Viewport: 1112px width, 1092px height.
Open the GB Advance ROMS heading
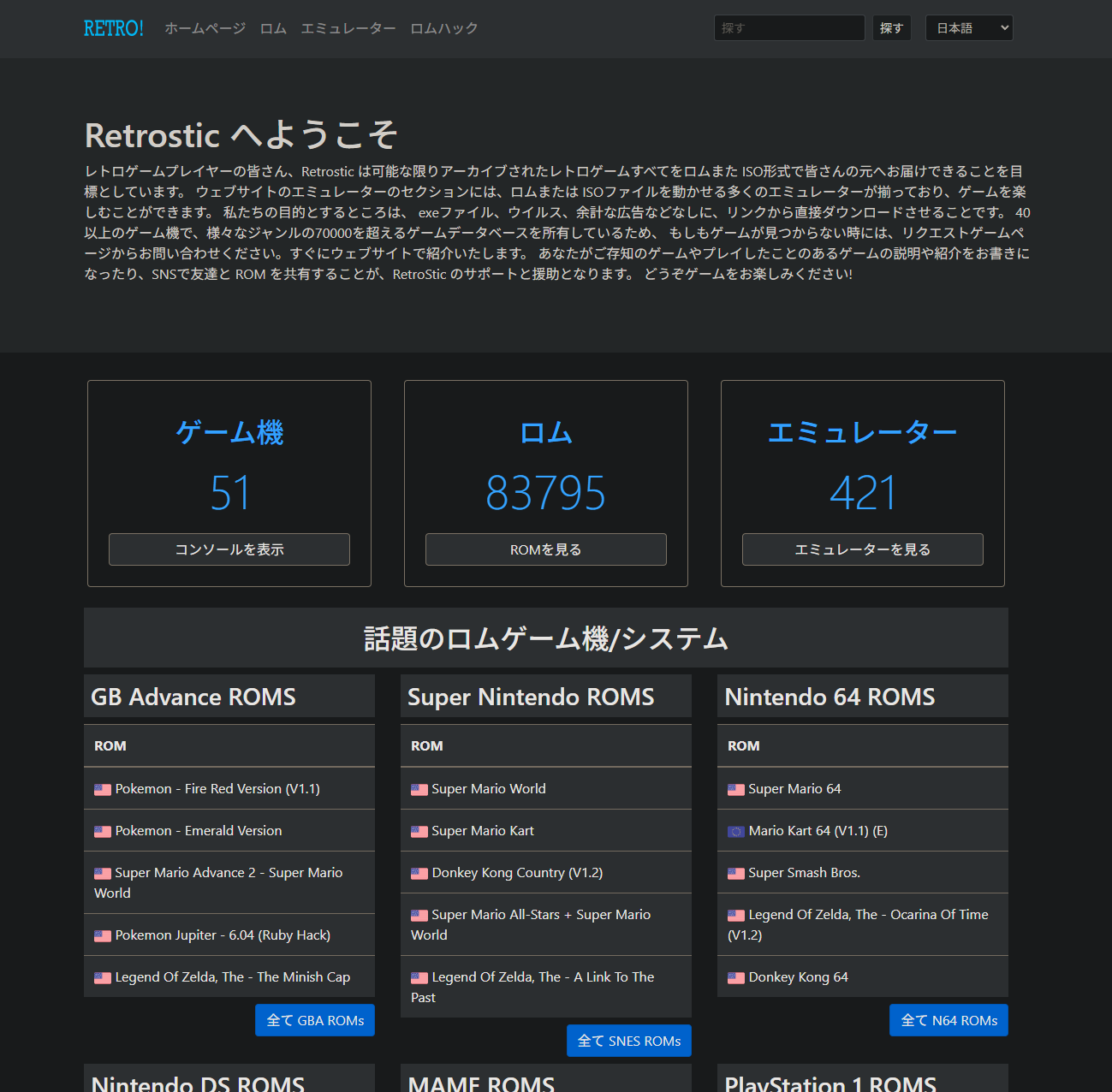pyautogui.click(x=193, y=697)
